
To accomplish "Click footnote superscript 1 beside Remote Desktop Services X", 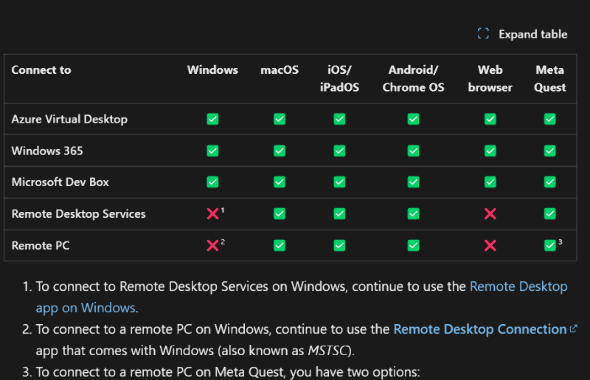I will [x=223, y=210].
